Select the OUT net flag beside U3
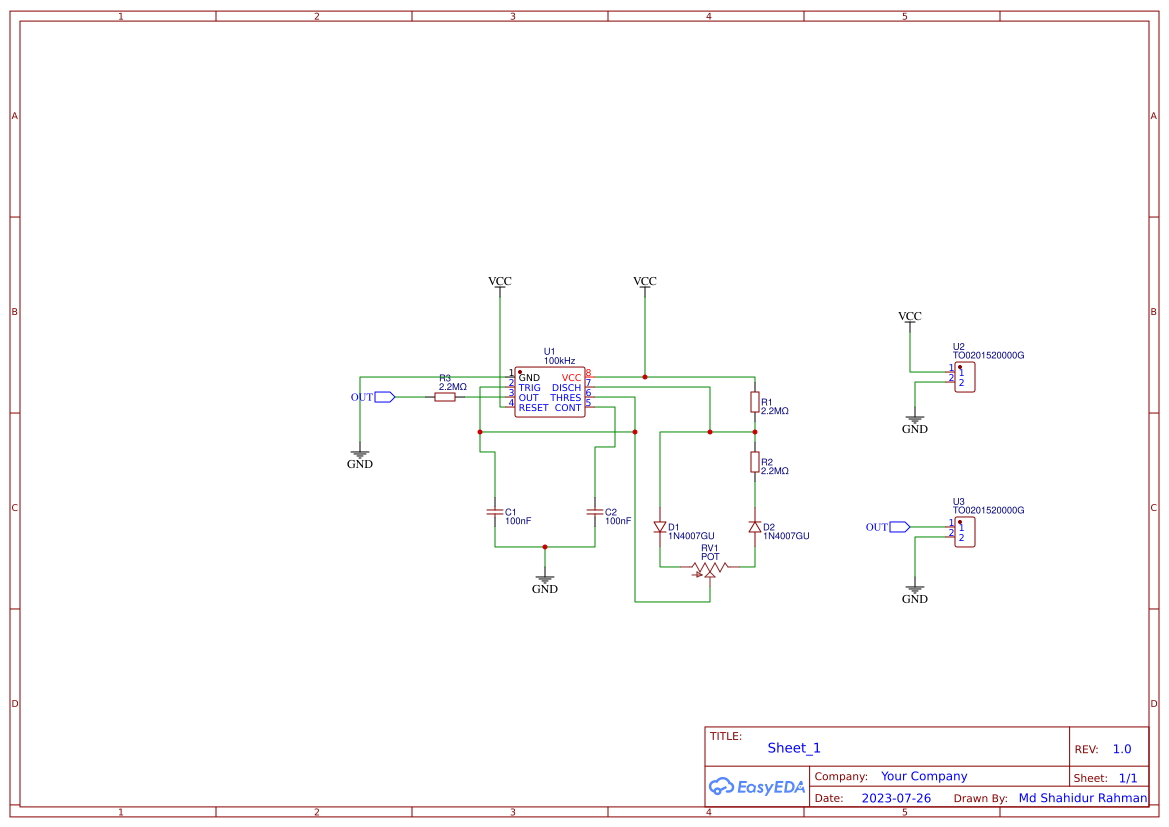 (x=894, y=525)
